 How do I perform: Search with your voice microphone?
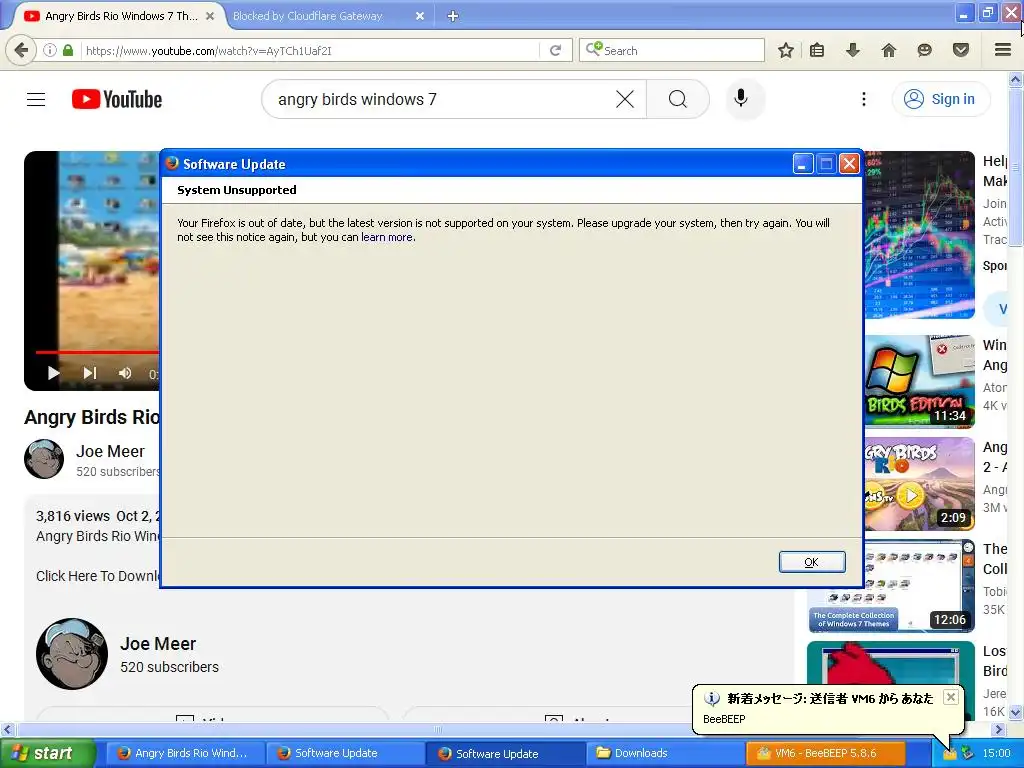(741, 99)
